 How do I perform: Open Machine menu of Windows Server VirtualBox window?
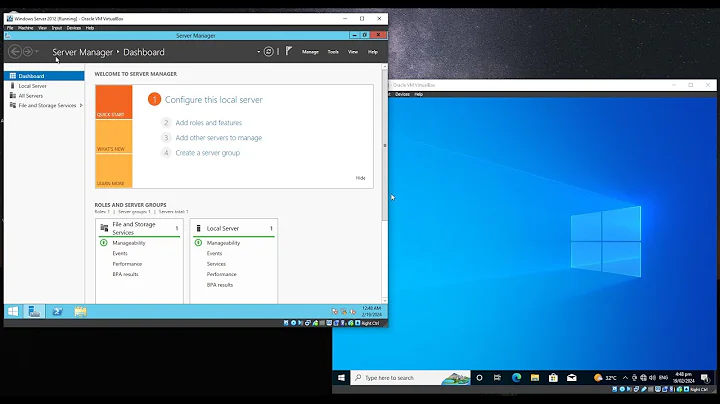point(25,28)
